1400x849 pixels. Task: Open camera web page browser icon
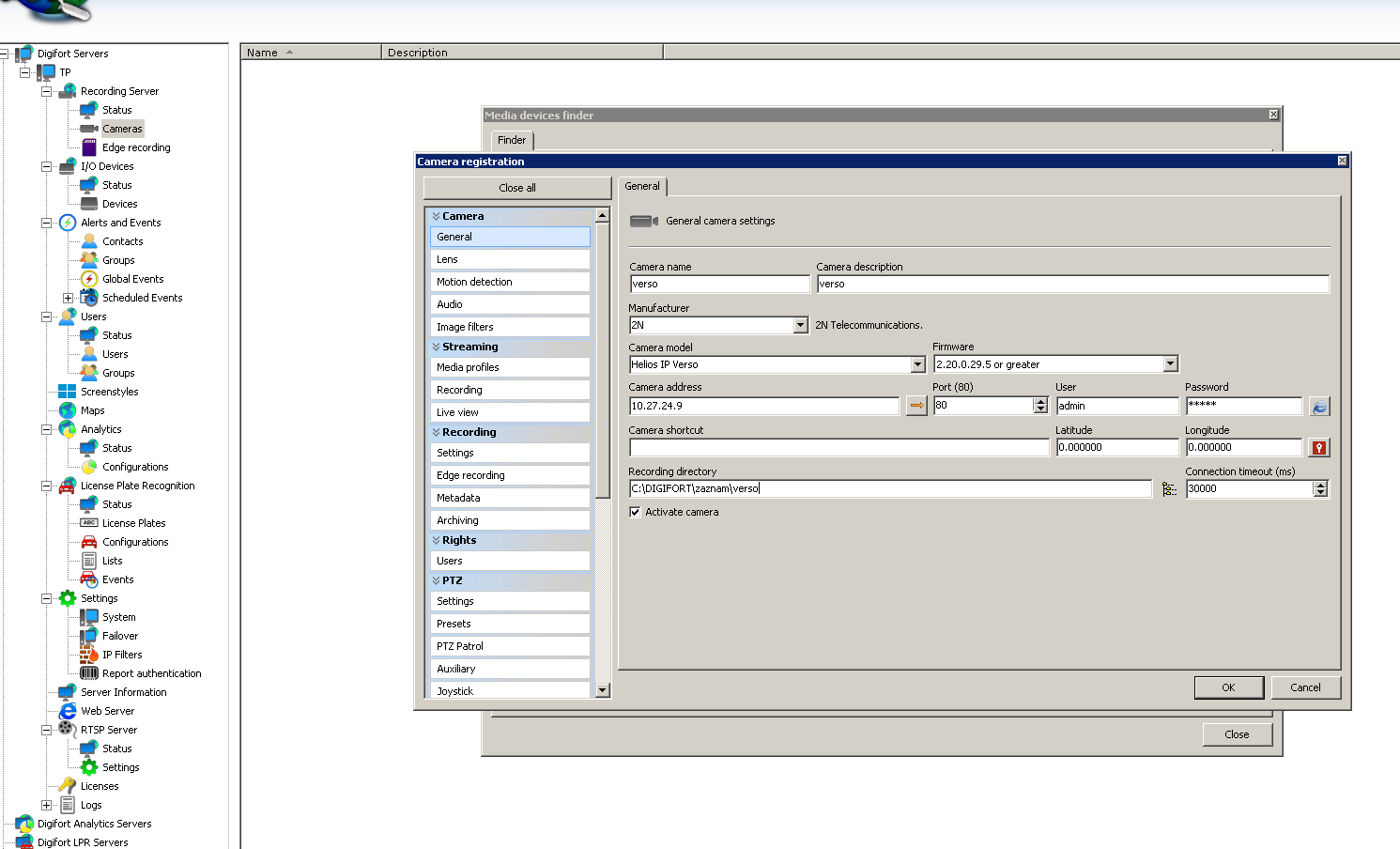pyautogui.click(x=1319, y=406)
